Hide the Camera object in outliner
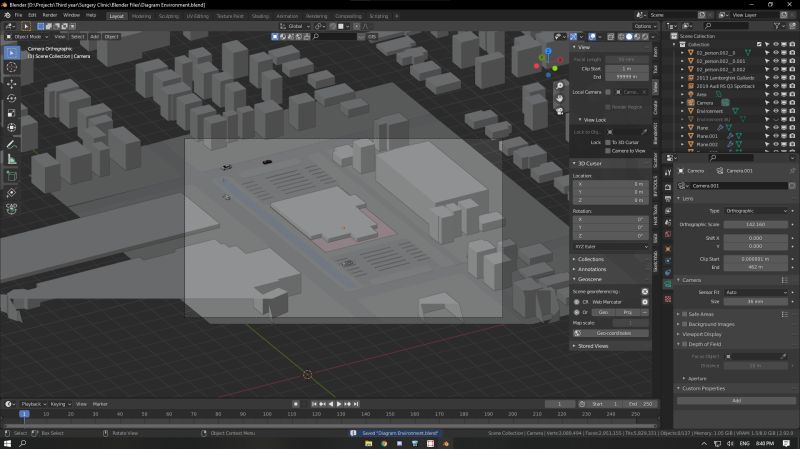Viewport: 800px width, 449px height. (776, 103)
